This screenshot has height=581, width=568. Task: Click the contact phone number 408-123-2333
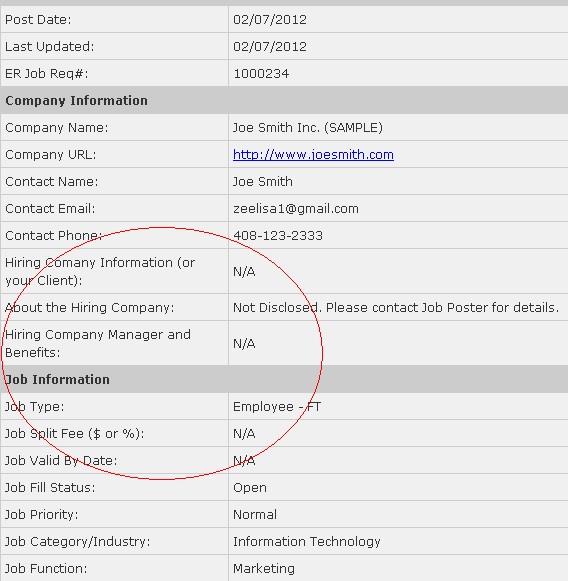[278, 236]
